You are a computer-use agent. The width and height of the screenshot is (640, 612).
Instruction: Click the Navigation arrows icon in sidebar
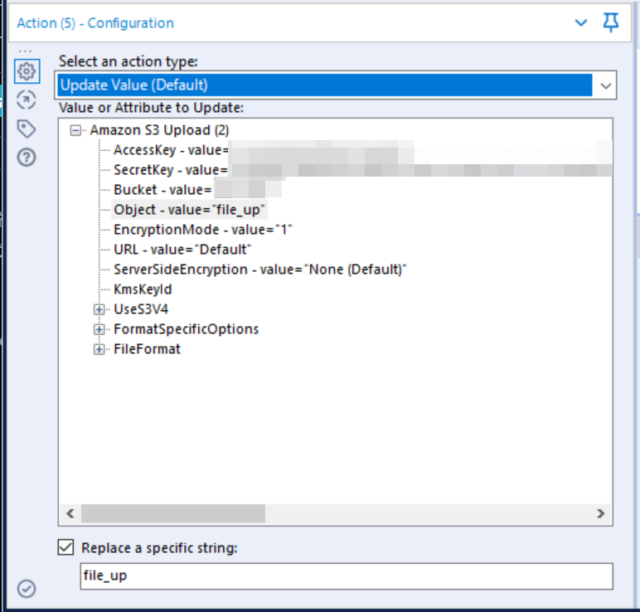pyautogui.click(x=26, y=99)
